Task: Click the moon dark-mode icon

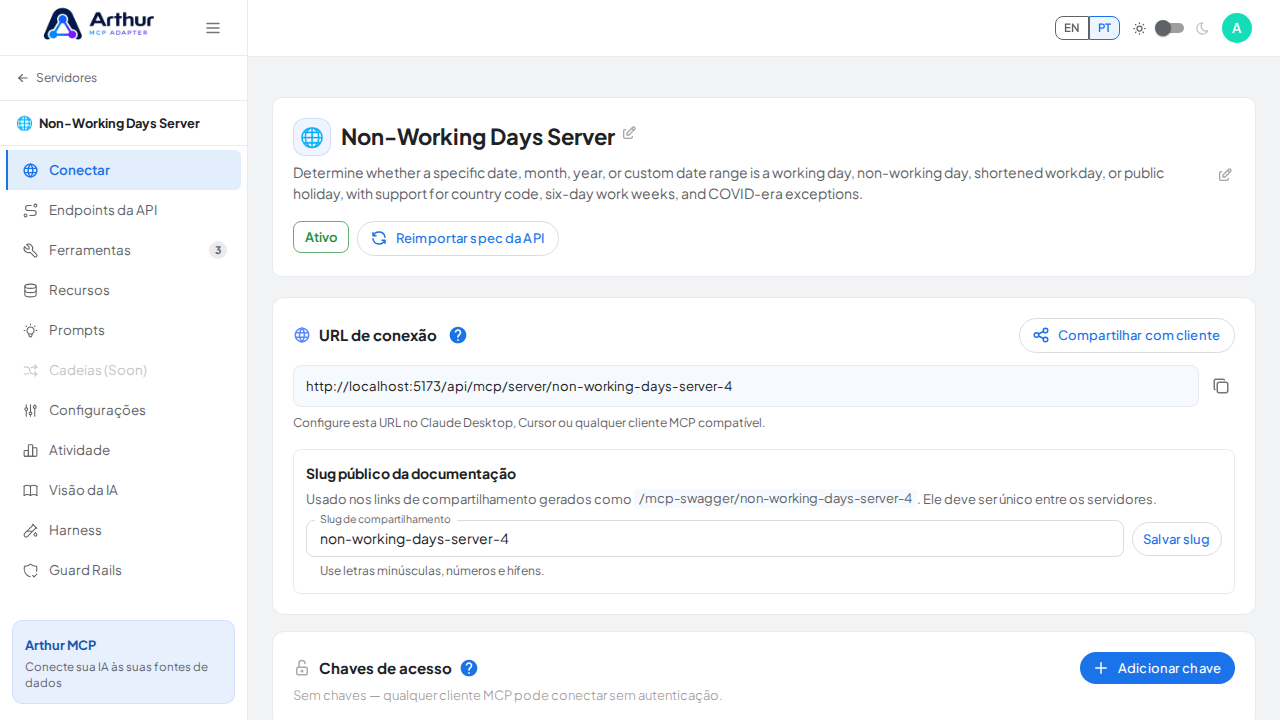Action: (1202, 28)
